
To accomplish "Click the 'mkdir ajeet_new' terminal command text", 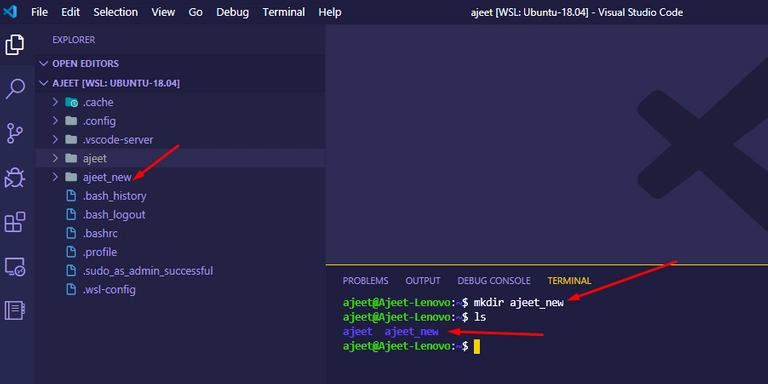I will pos(519,303).
